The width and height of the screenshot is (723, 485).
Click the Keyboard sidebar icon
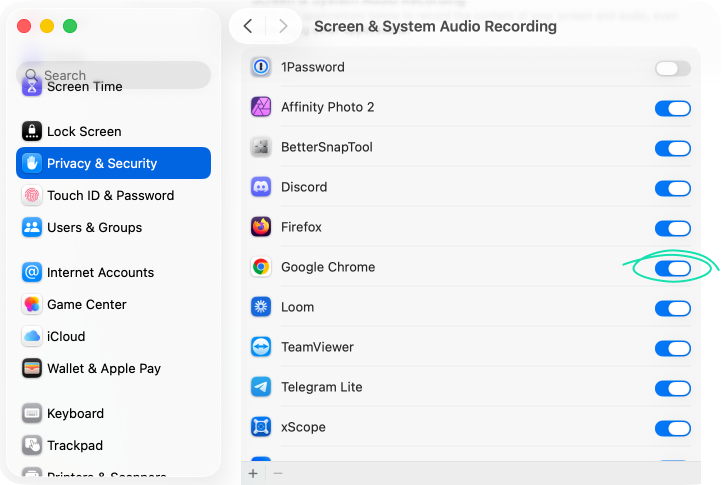pyautogui.click(x=32, y=414)
